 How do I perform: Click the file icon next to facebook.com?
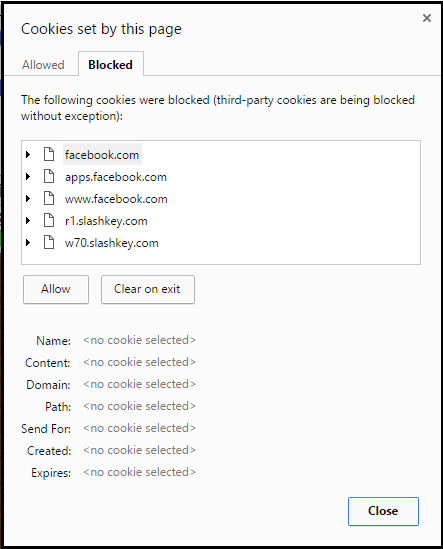pos(49,154)
